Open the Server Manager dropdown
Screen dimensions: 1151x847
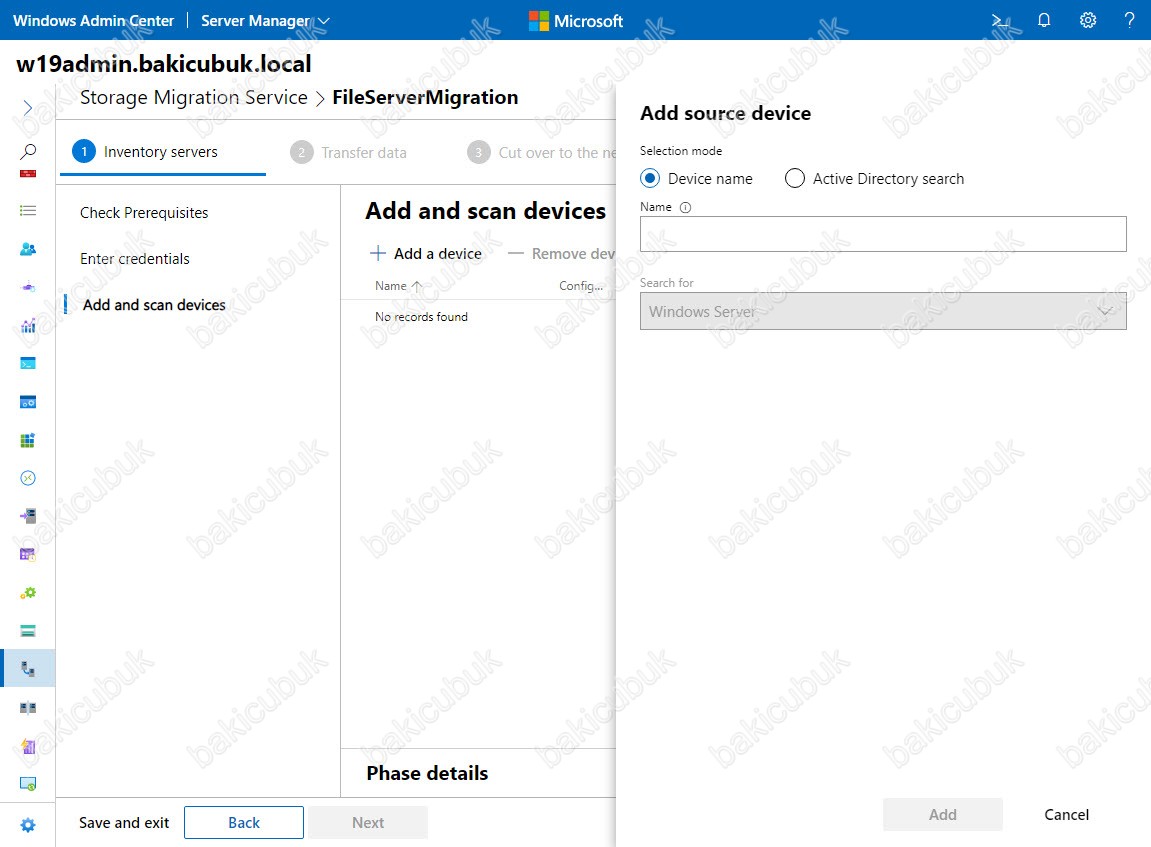tap(265, 21)
